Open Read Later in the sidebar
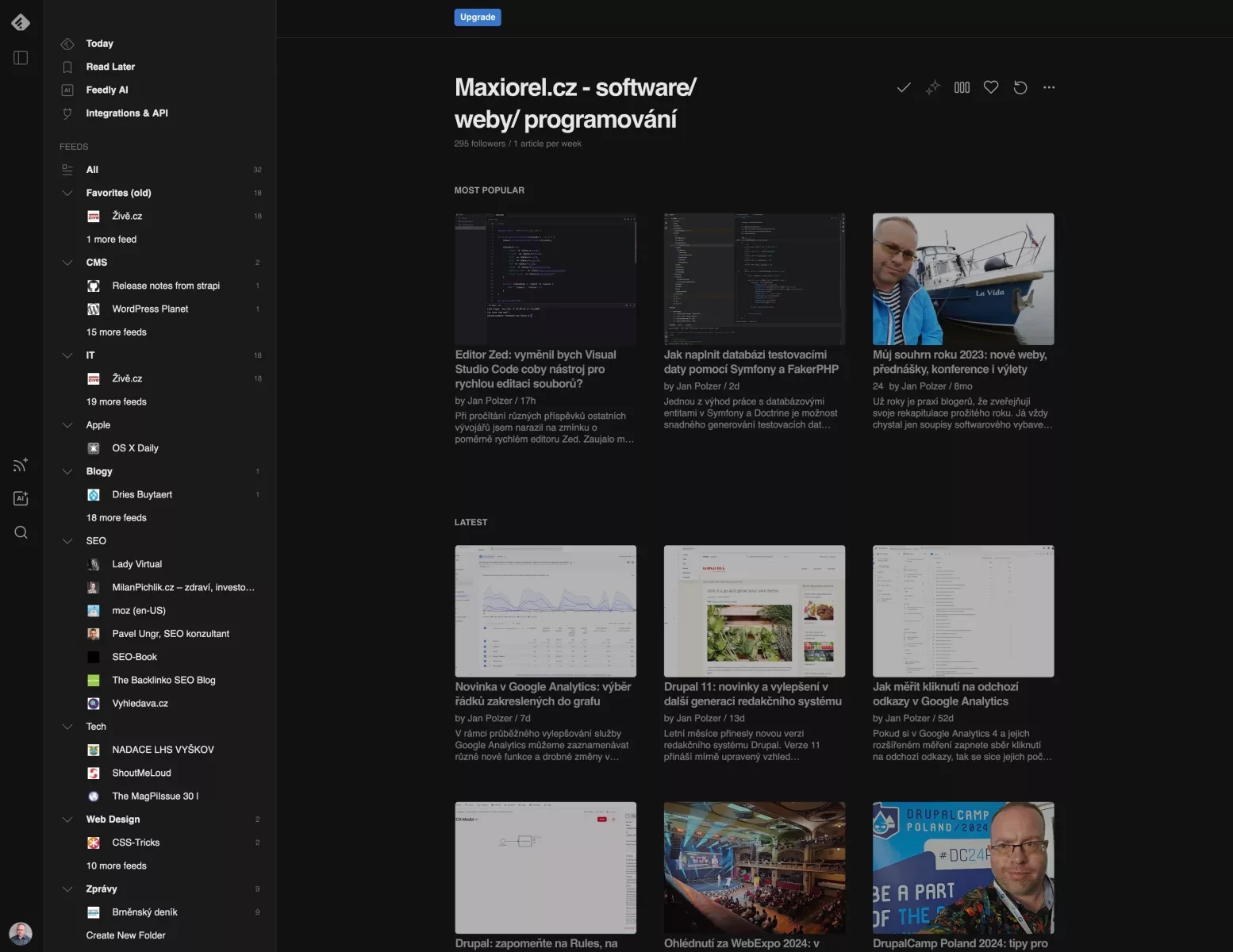Screen dimensions: 1233x952 tap(110, 67)
